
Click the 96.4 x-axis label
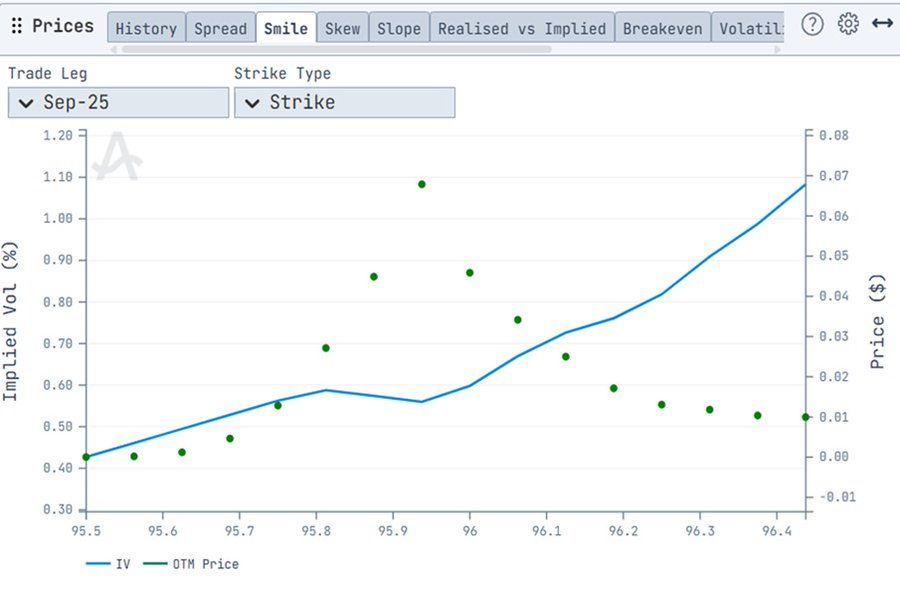[x=777, y=530]
